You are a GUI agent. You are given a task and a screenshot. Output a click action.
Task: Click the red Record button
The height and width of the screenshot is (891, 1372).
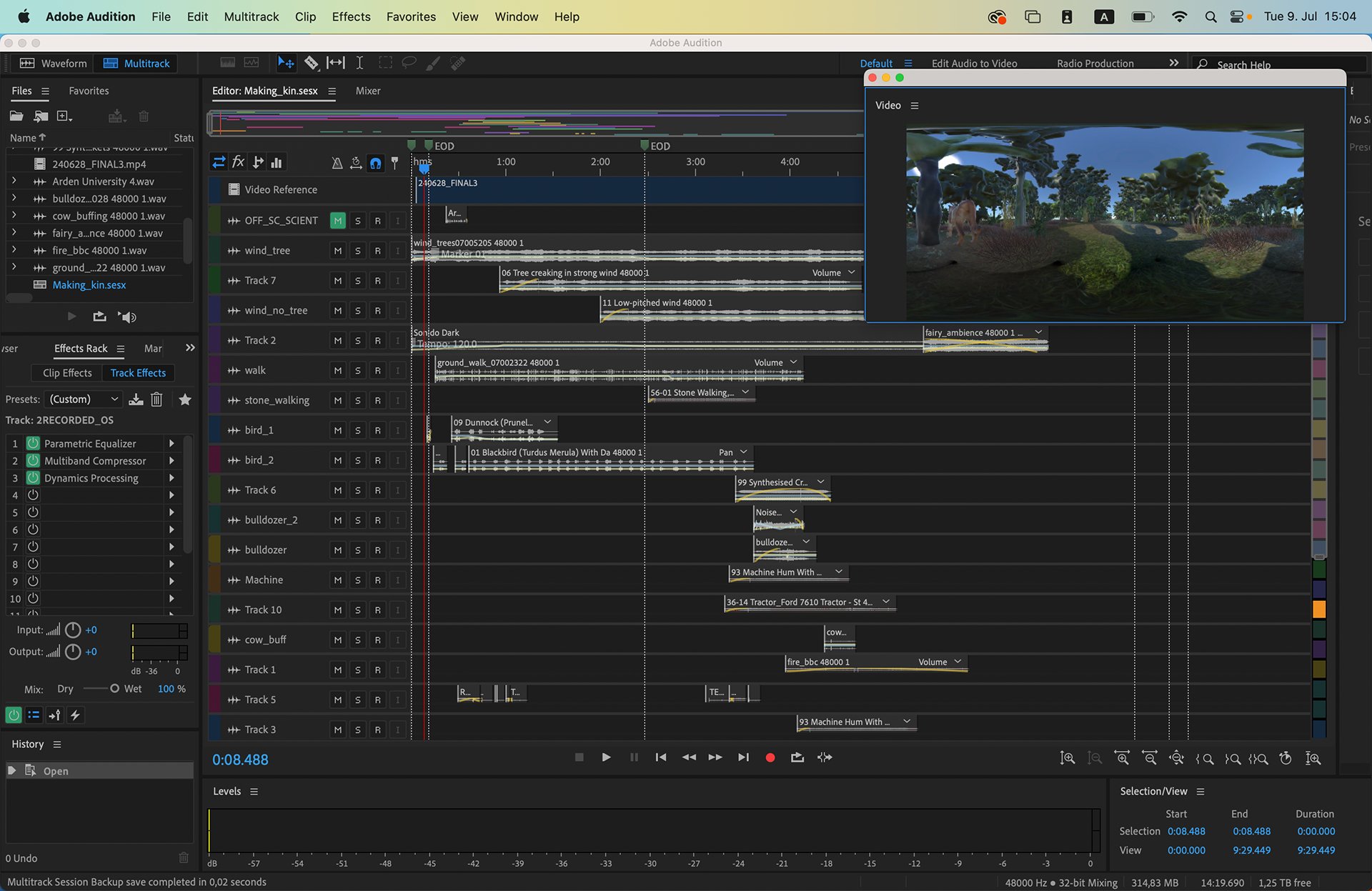point(770,757)
